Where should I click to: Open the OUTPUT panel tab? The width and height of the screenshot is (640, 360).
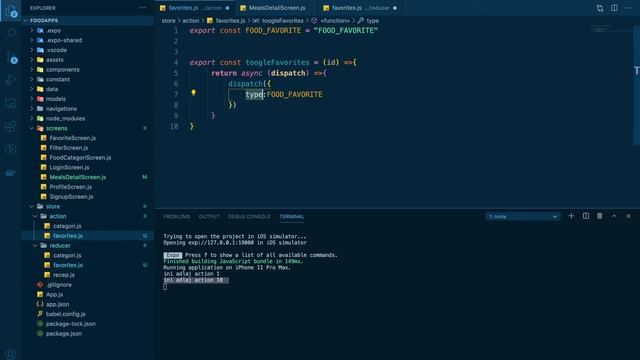pyautogui.click(x=209, y=216)
